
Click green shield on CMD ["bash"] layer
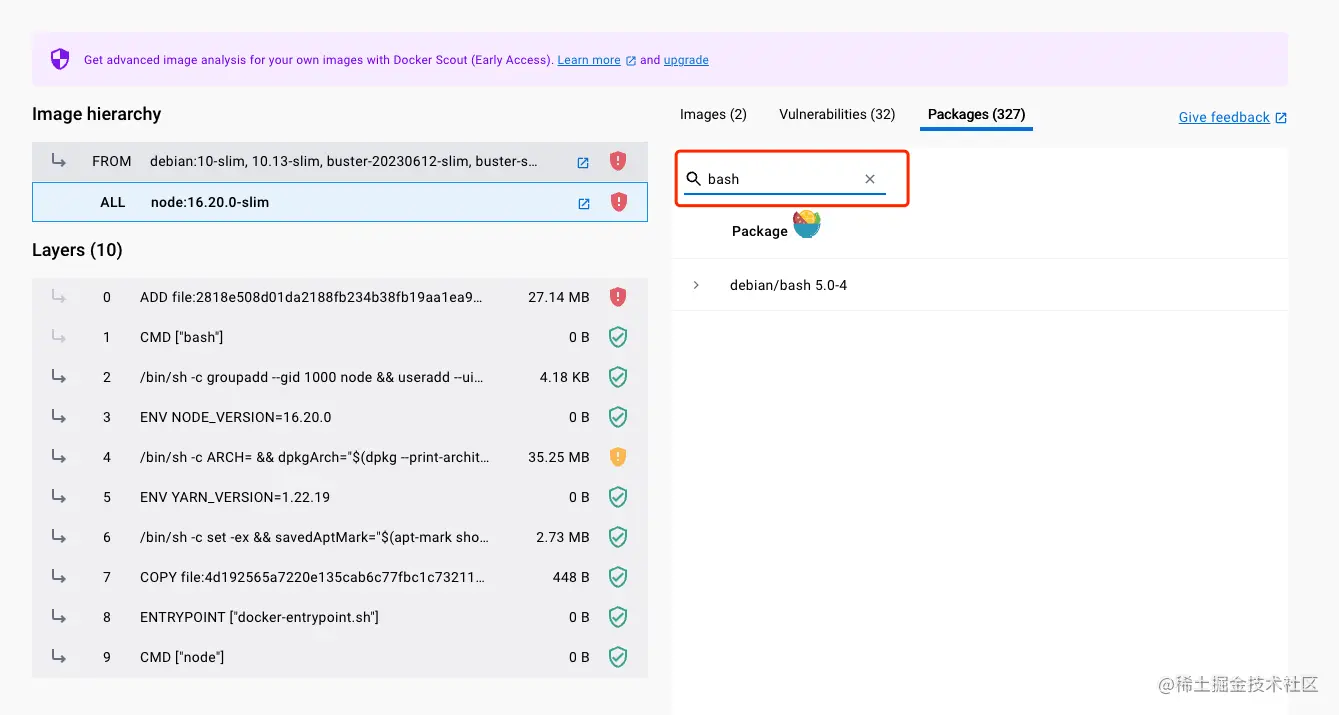(x=618, y=337)
